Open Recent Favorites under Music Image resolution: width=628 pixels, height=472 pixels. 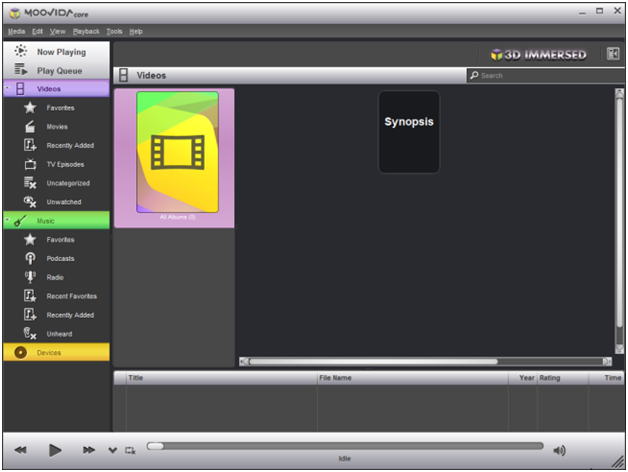56,296
